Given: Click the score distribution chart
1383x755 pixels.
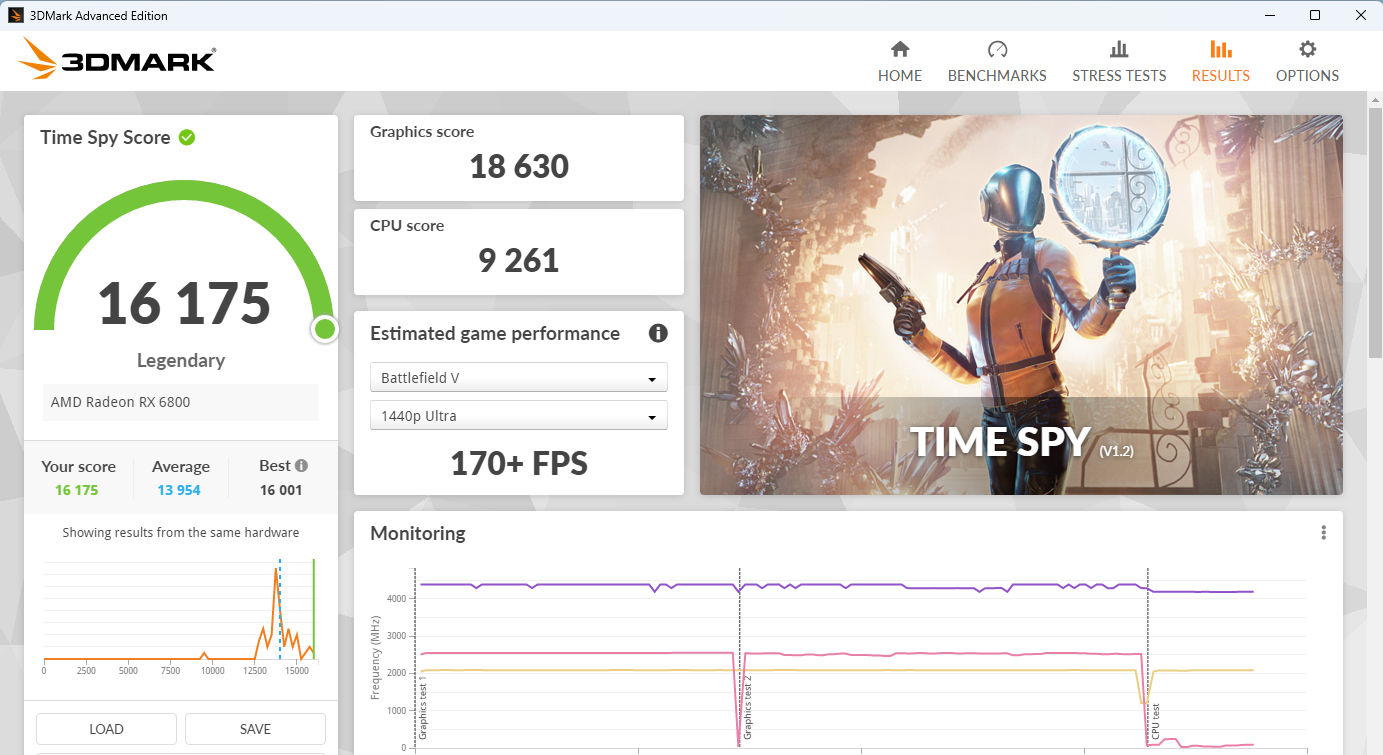Looking at the screenshot, I should pos(179,610).
